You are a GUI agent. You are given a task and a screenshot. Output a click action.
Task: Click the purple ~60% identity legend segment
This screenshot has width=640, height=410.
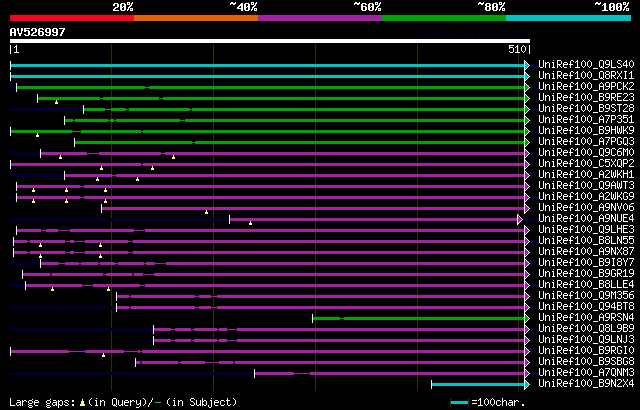(x=320, y=18)
